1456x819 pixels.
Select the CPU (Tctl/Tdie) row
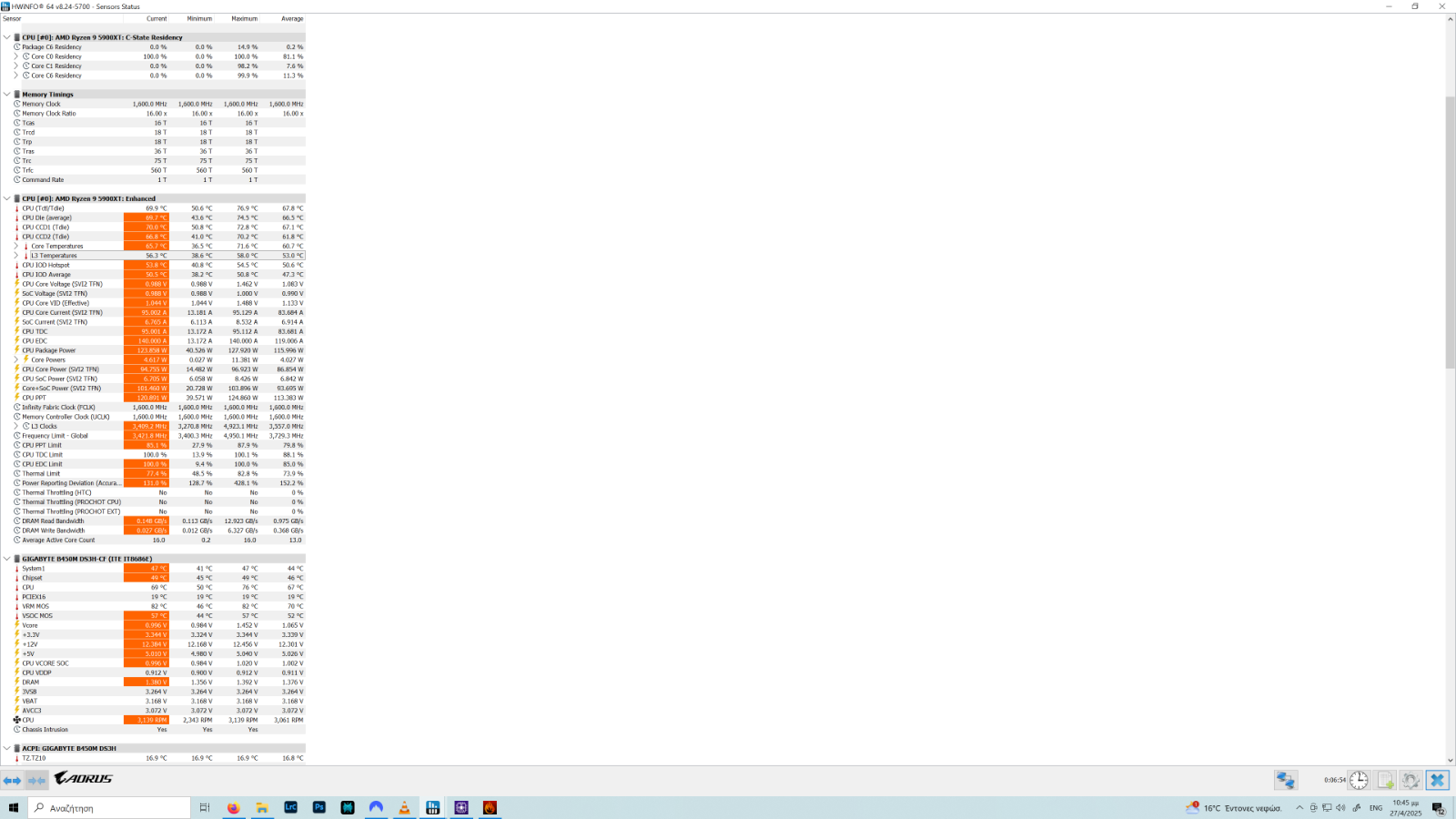coord(153,208)
